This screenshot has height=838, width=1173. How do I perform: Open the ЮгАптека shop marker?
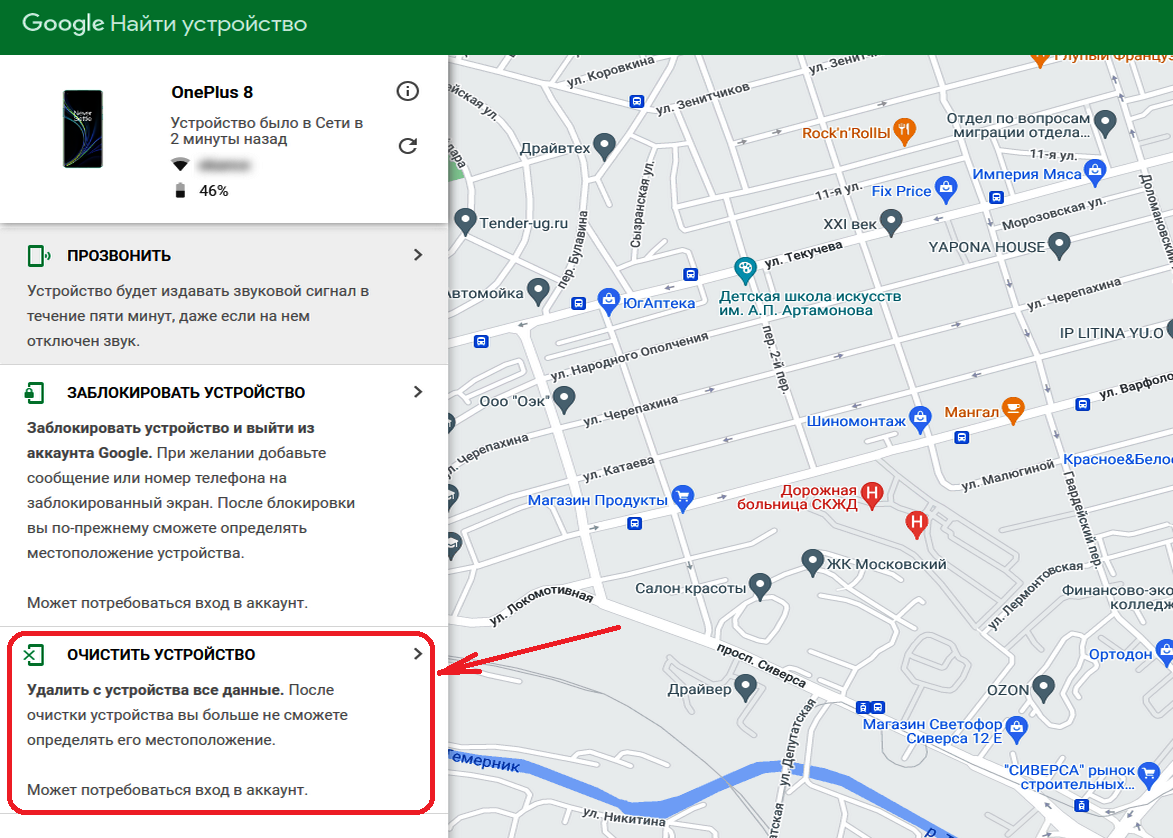[609, 302]
